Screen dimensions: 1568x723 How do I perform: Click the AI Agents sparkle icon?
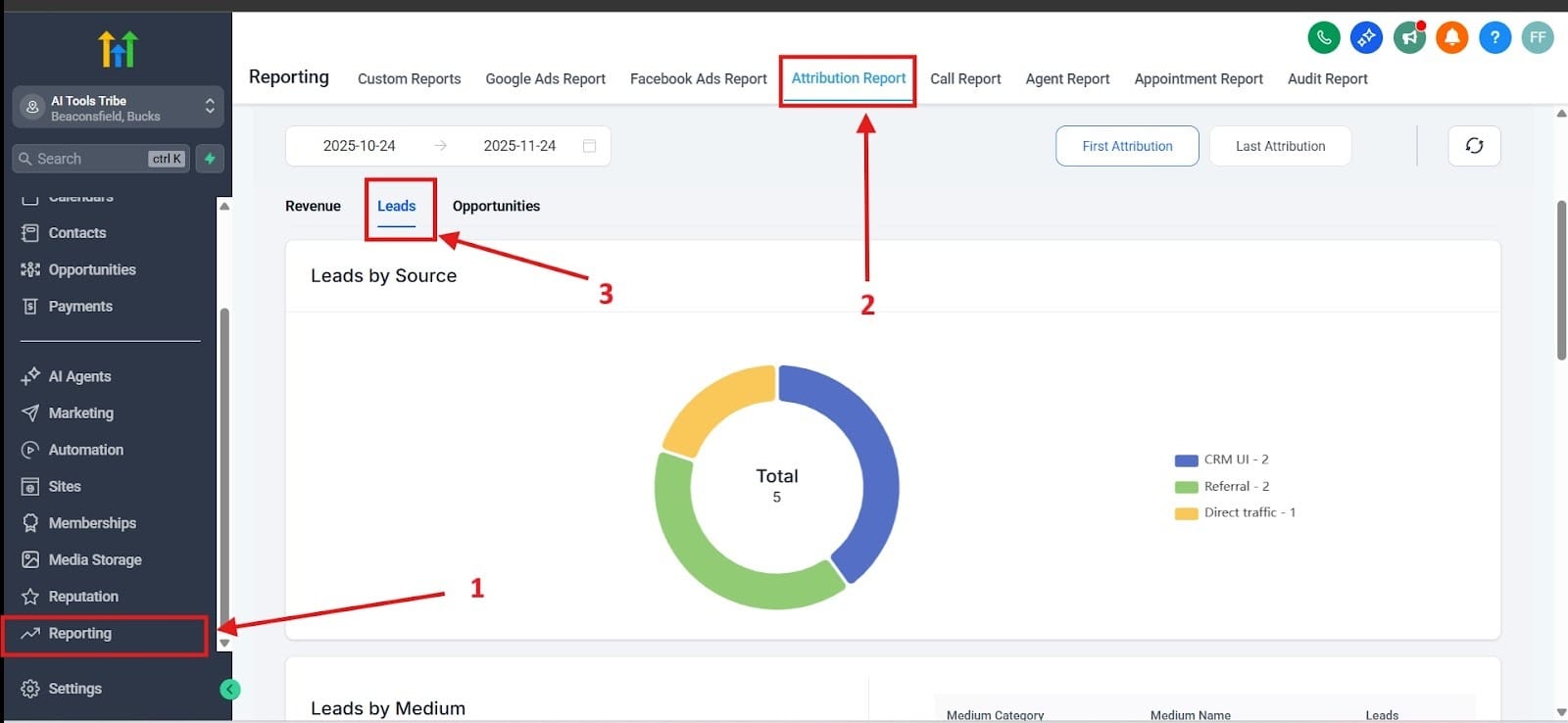[30, 376]
